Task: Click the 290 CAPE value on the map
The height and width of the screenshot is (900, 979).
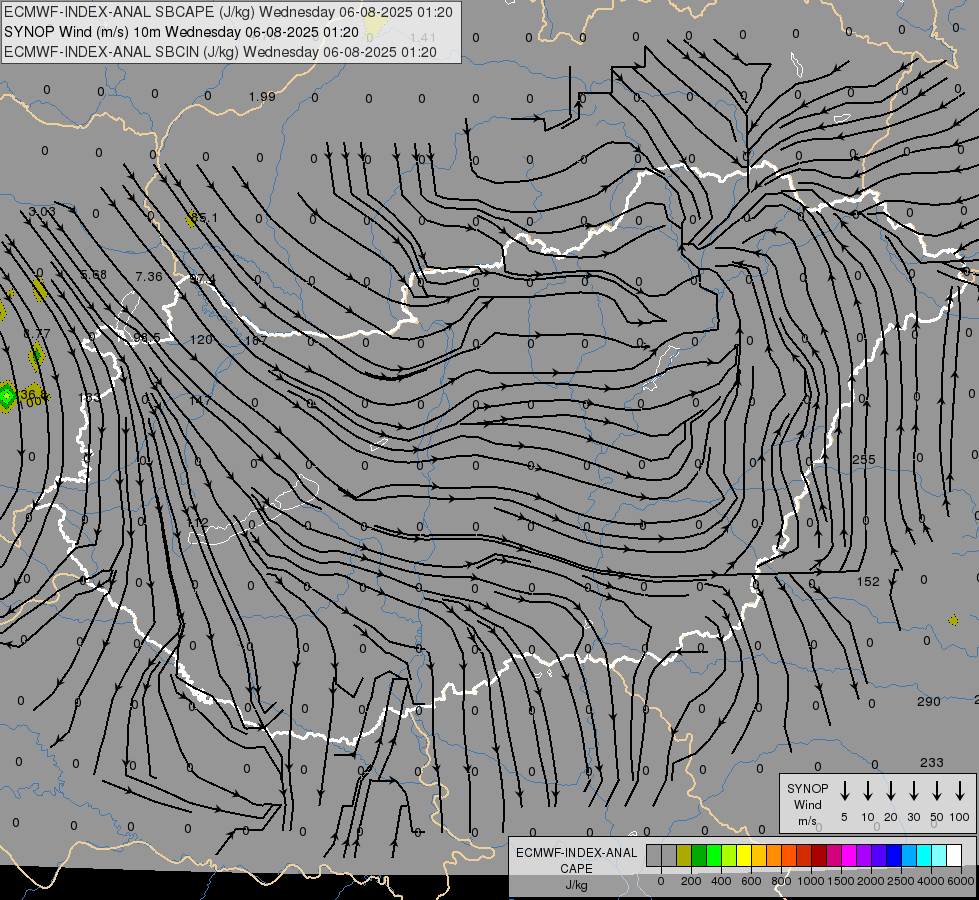Action: coord(928,701)
